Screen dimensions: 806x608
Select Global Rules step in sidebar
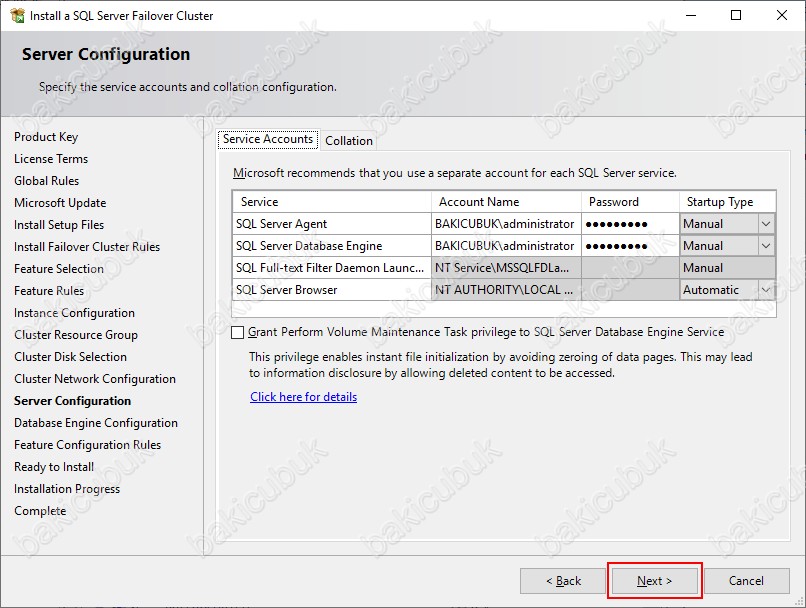tap(47, 181)
